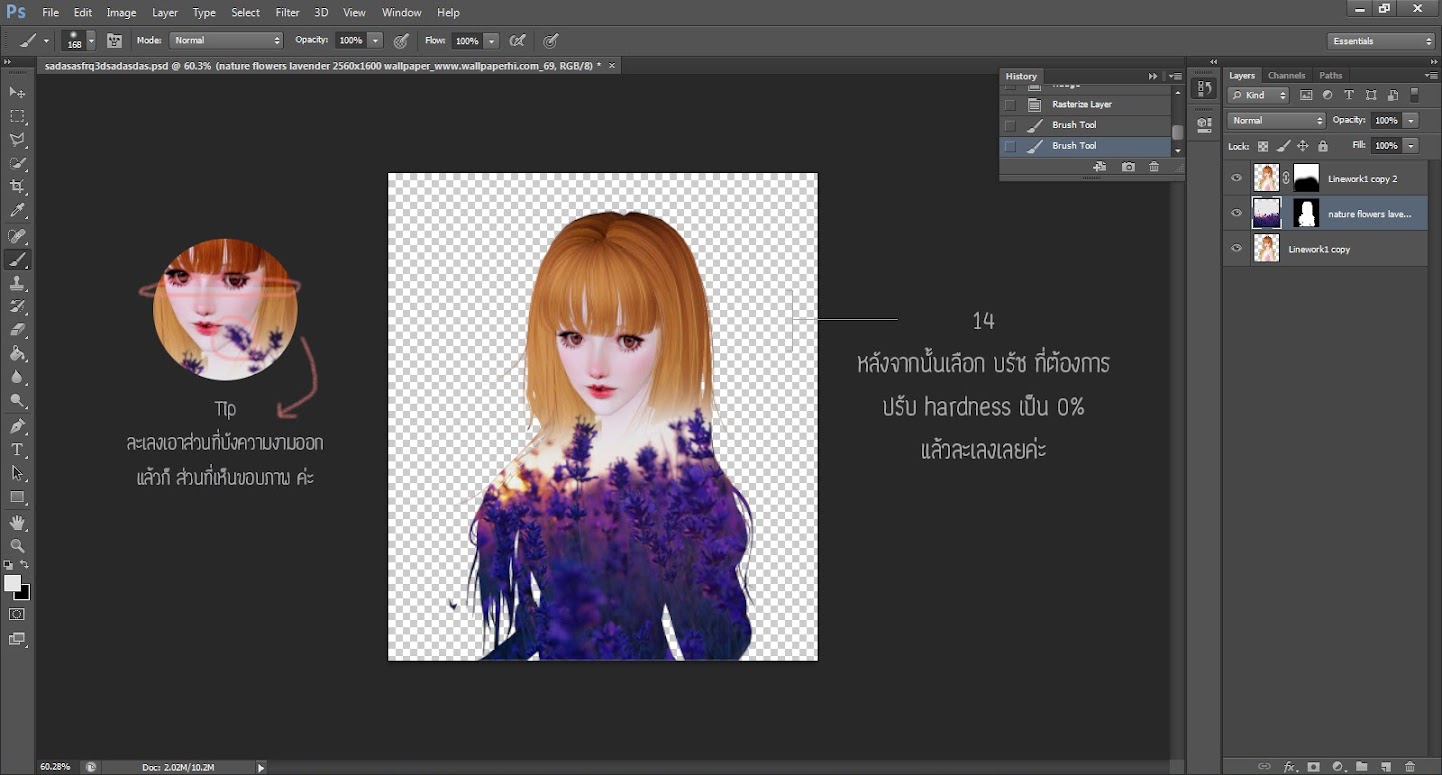Create new document from current state in History

pyautogui.click(x=1100, y=167)
